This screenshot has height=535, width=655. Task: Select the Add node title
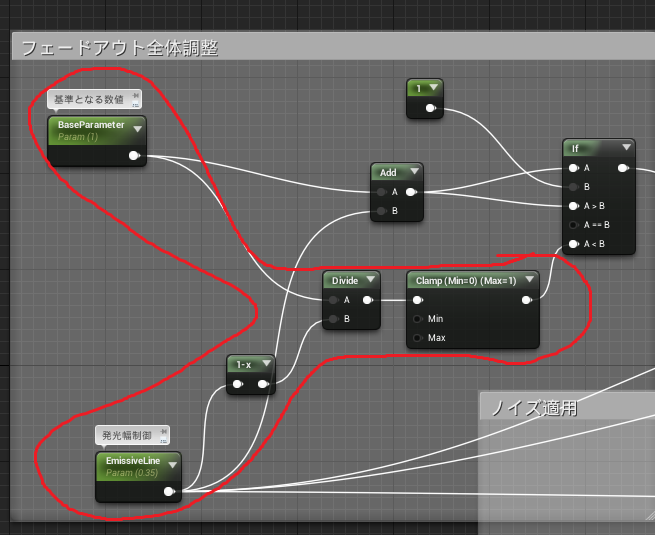pos(388,172)
